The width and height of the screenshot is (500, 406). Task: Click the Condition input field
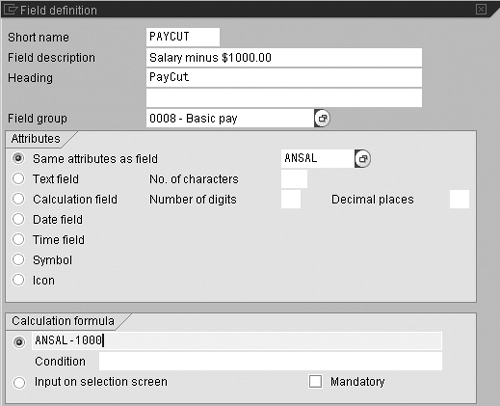point(270,361)
